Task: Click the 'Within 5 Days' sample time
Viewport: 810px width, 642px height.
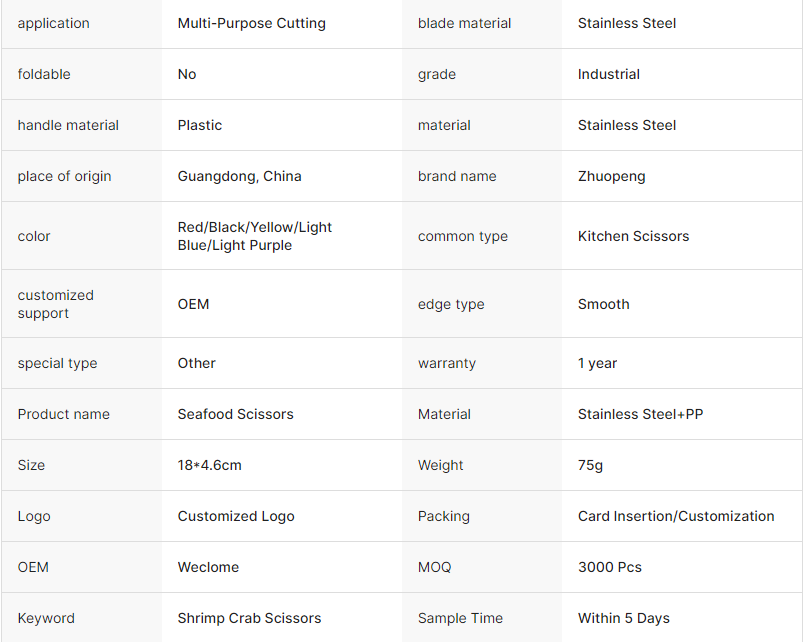Action: click(624, 618)
